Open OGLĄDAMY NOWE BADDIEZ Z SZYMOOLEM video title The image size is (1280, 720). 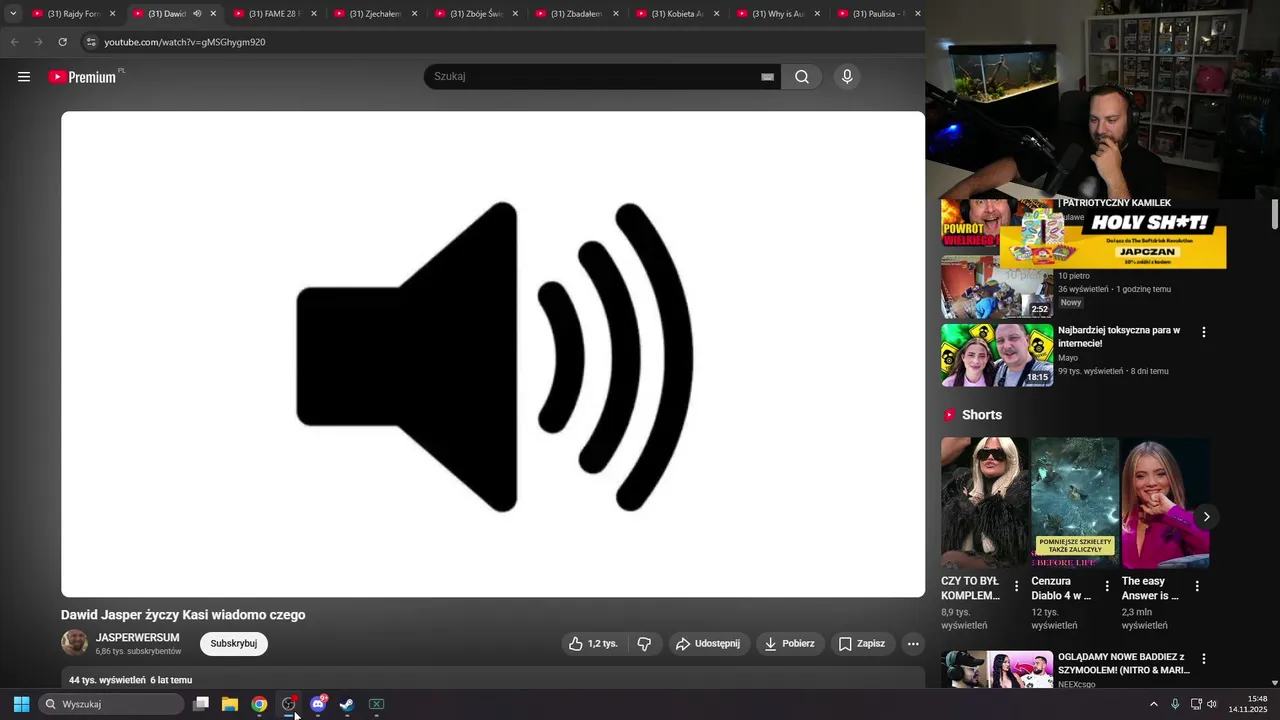point(1124,663)
